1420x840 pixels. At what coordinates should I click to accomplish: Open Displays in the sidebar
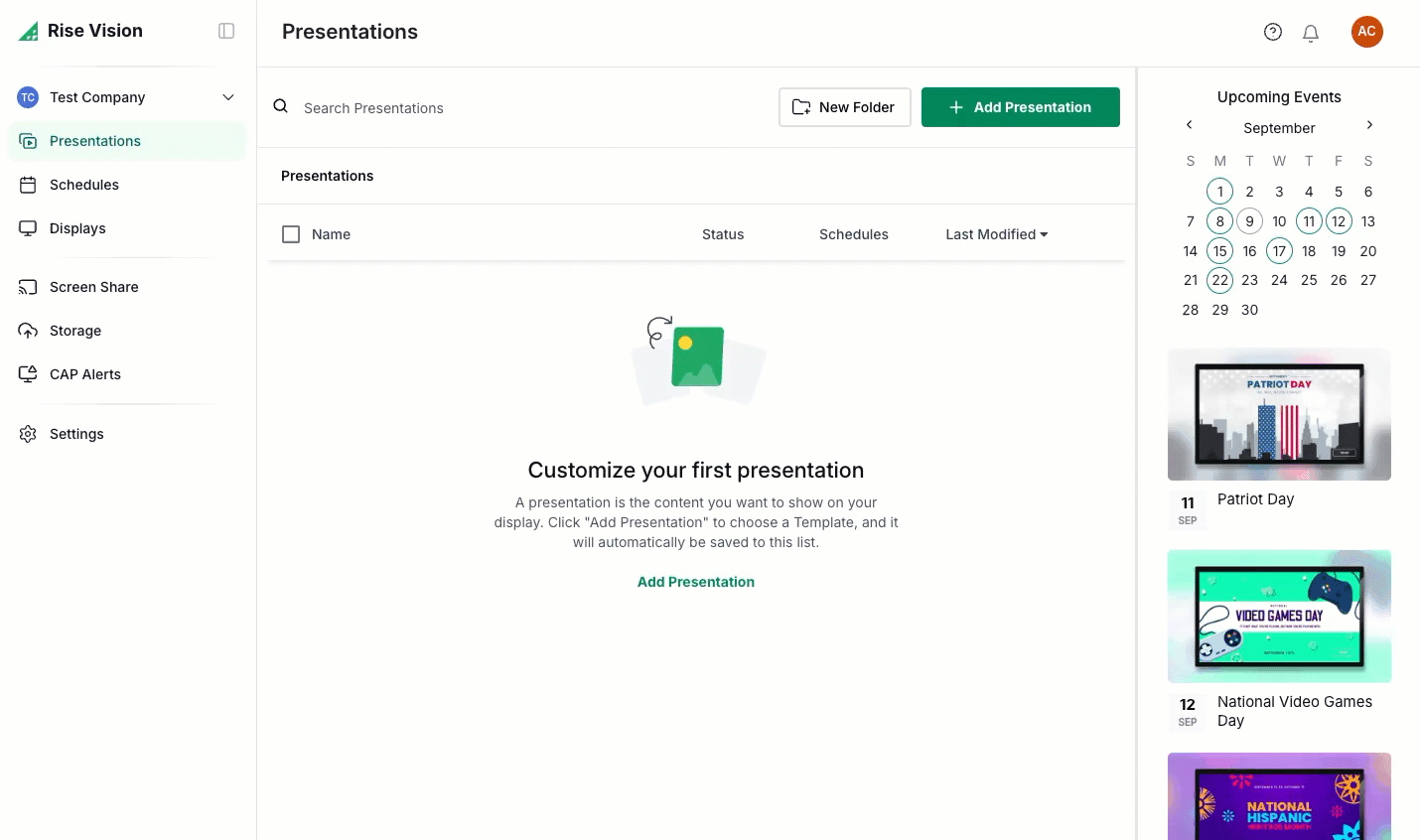[77, 228]
